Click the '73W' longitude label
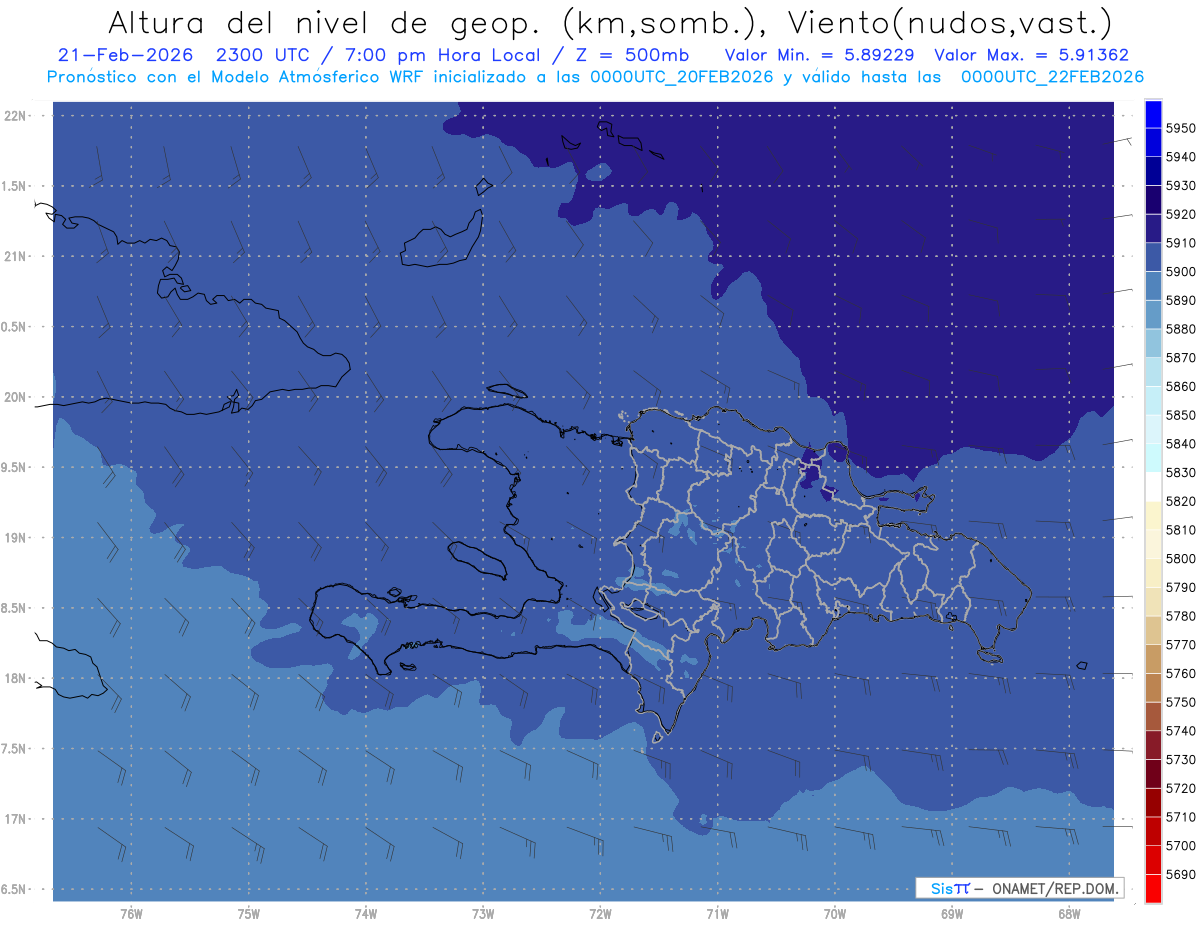This screenshot has width=1200, height=927. pyautogui.click(x=483, y=914)
